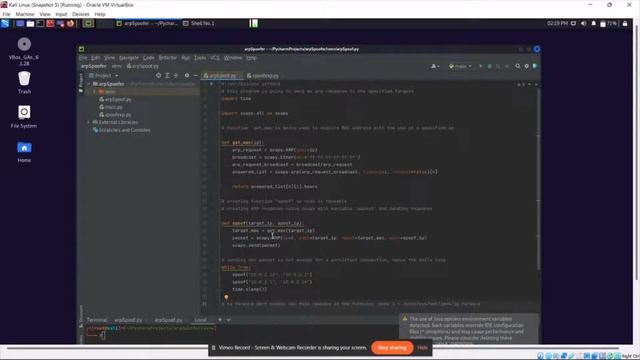Open PyCharm IDE settings gear icon
The height and width of the screenshot is (360, 640).
527,66
